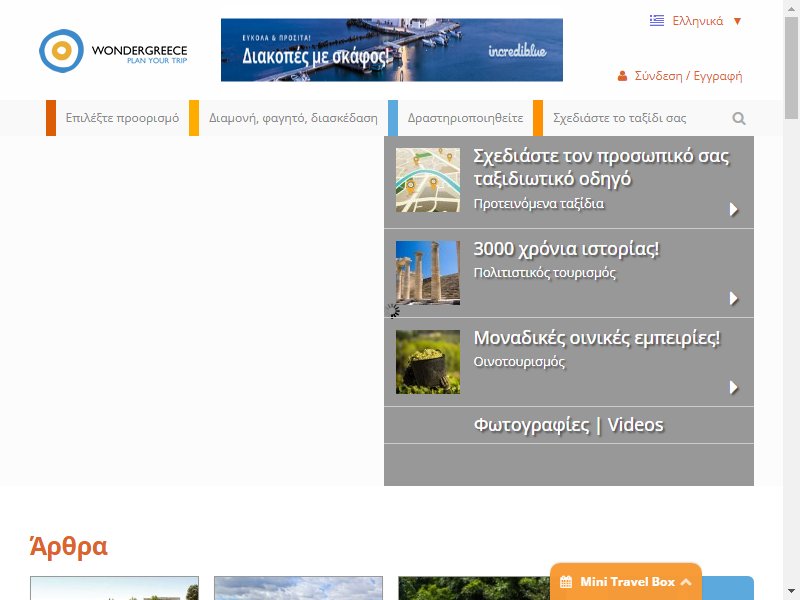The width and height of the screenshot is (800, 600).
Task: Open the Σχεδιάστε το ταξίδι σας menu
Action: click(619, 118)
